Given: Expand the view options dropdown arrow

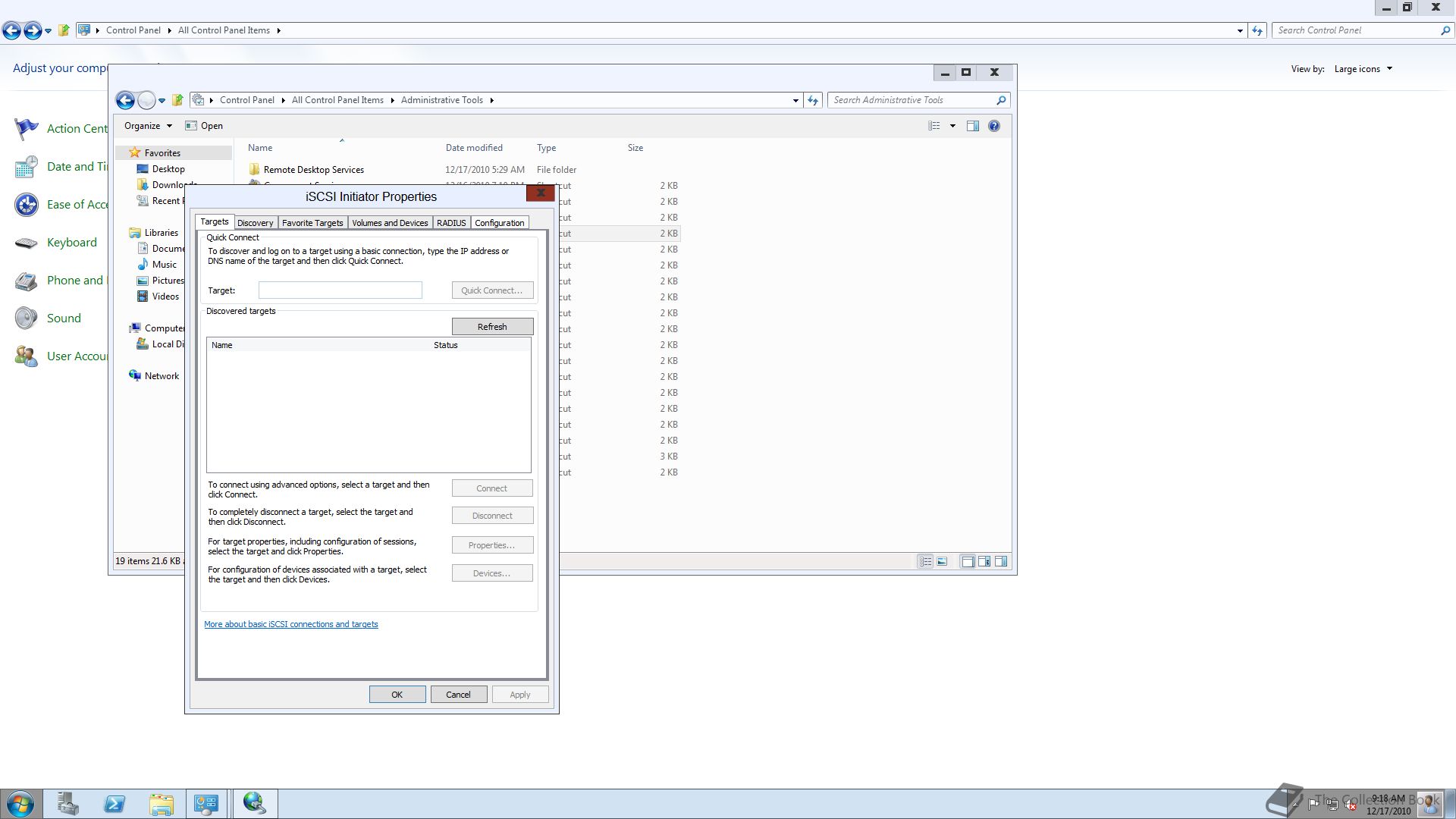Looking at the screenshot, I should pos(952,126).
